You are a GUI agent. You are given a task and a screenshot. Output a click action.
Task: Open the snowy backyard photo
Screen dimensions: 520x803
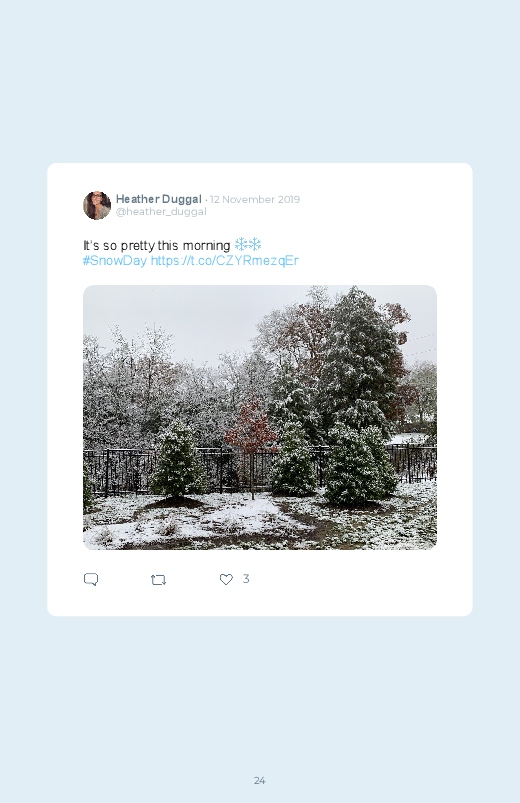260,417
